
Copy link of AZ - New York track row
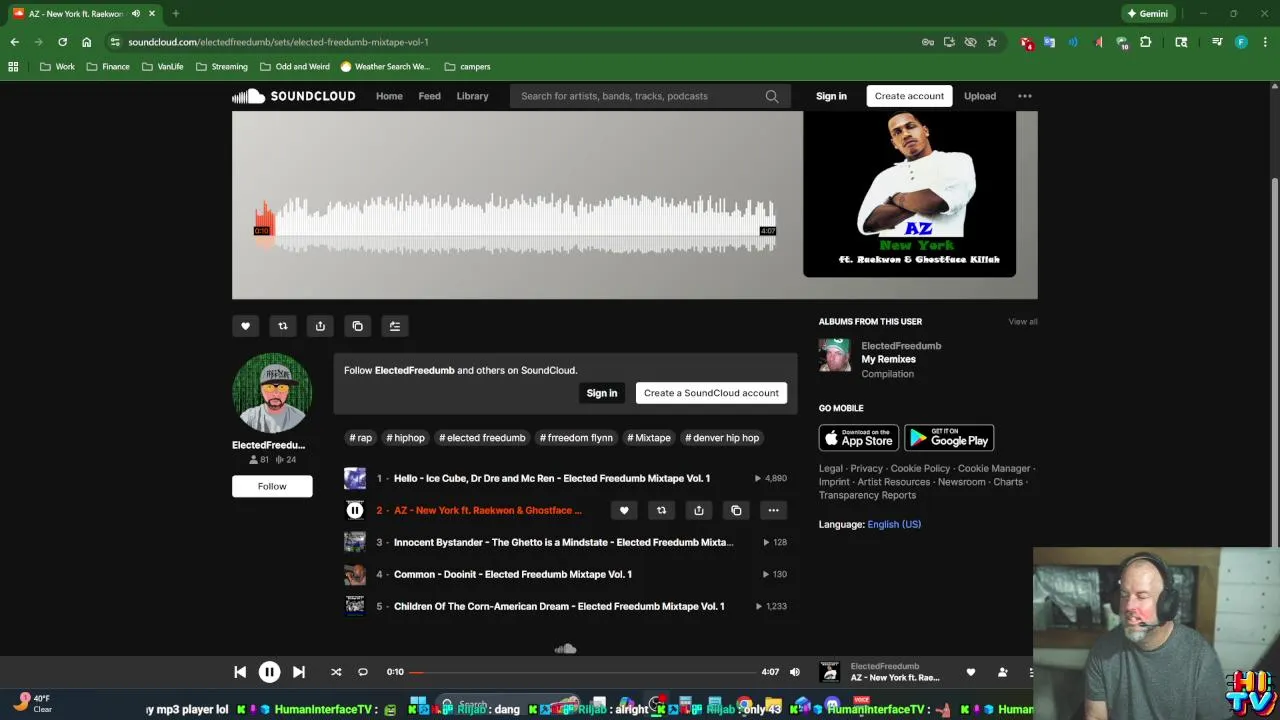click(736, 510)
